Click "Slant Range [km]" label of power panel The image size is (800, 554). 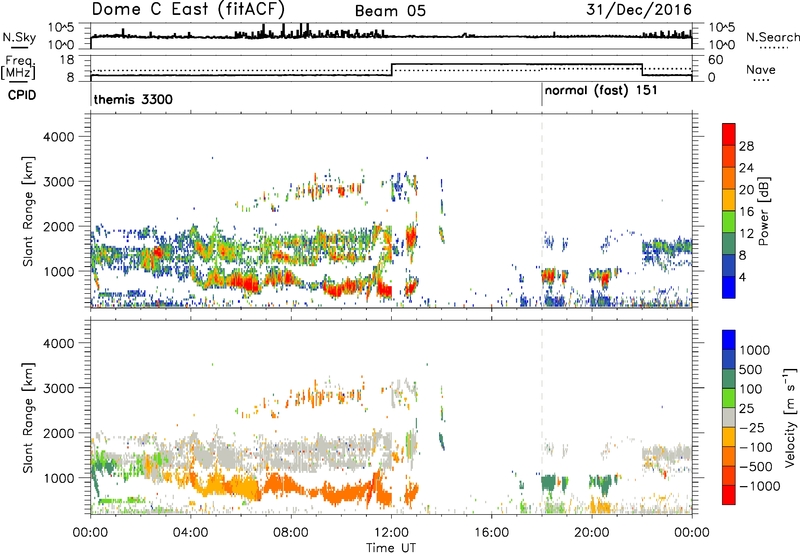point(28,211)
